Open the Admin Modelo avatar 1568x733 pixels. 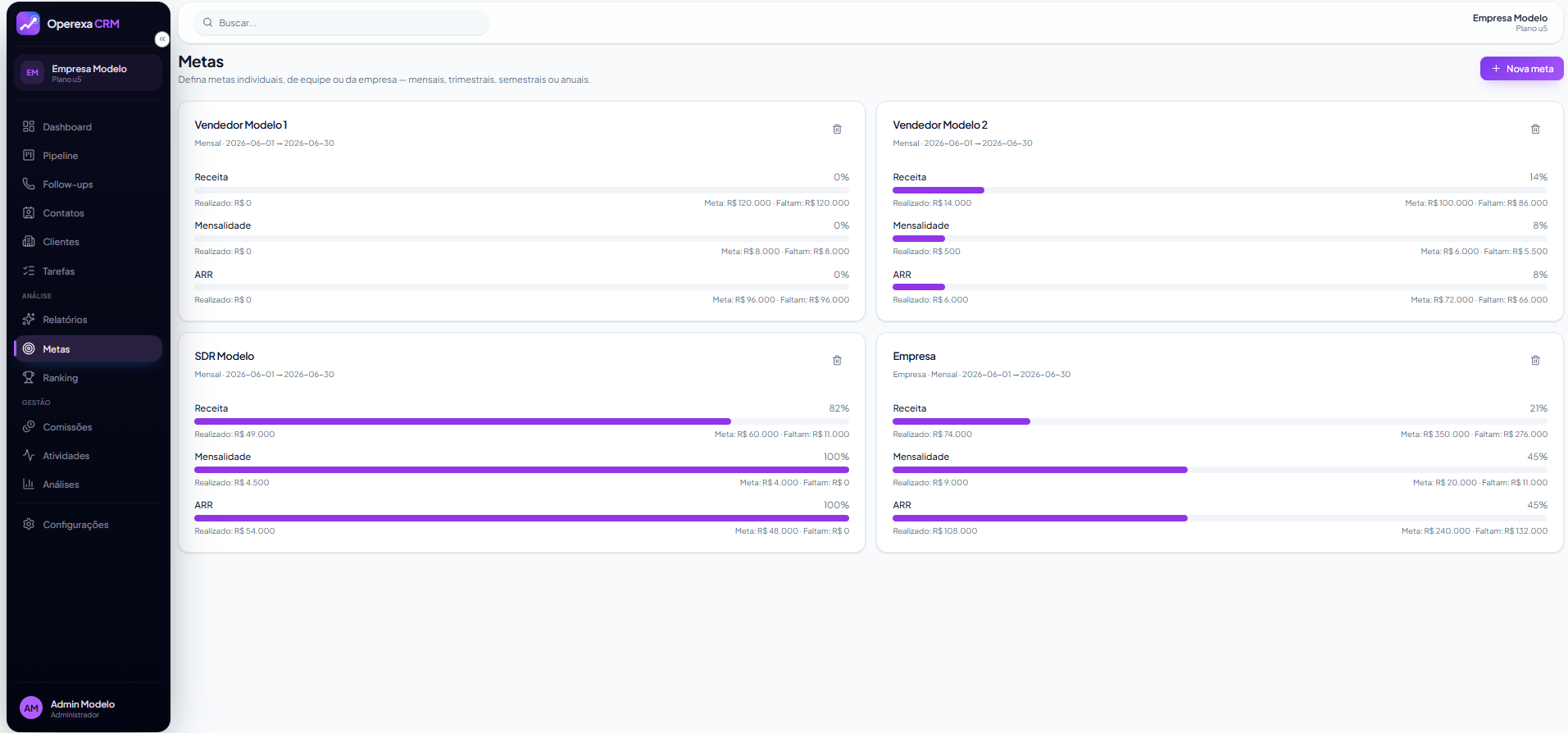click(x=31, y=708)
